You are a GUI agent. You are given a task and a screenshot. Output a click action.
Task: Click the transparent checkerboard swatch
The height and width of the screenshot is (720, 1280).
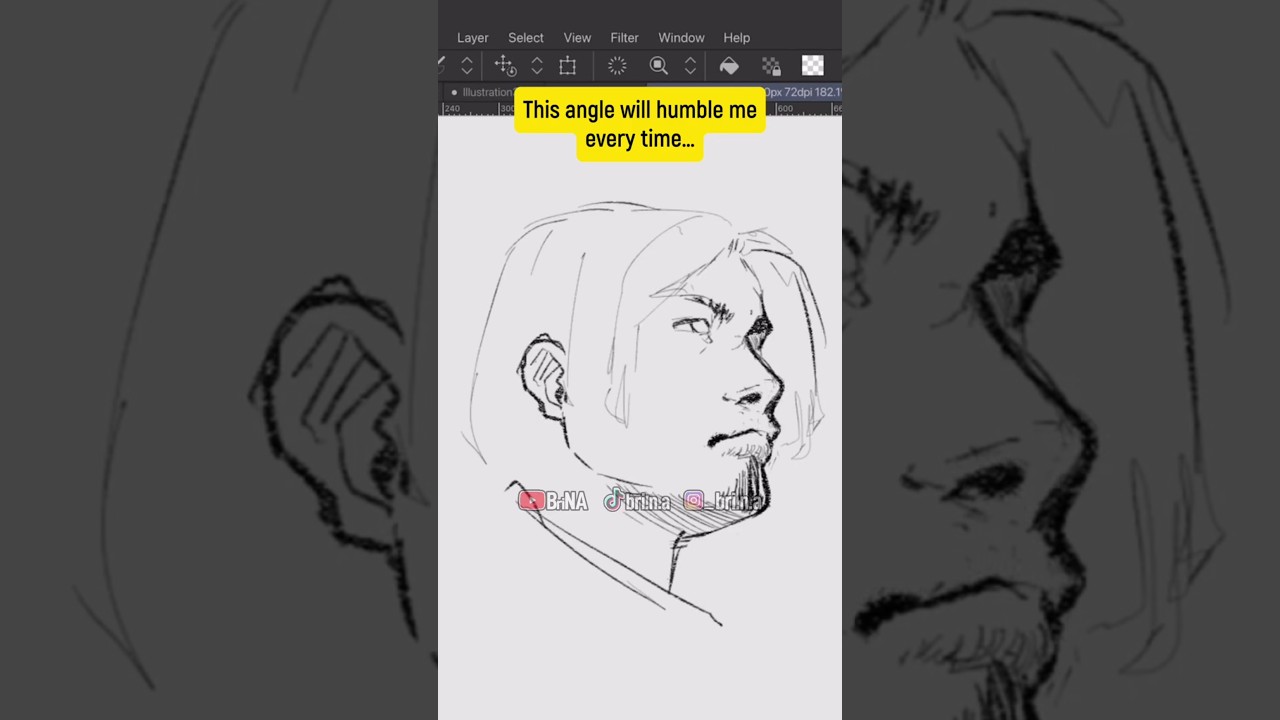[812, 66]
